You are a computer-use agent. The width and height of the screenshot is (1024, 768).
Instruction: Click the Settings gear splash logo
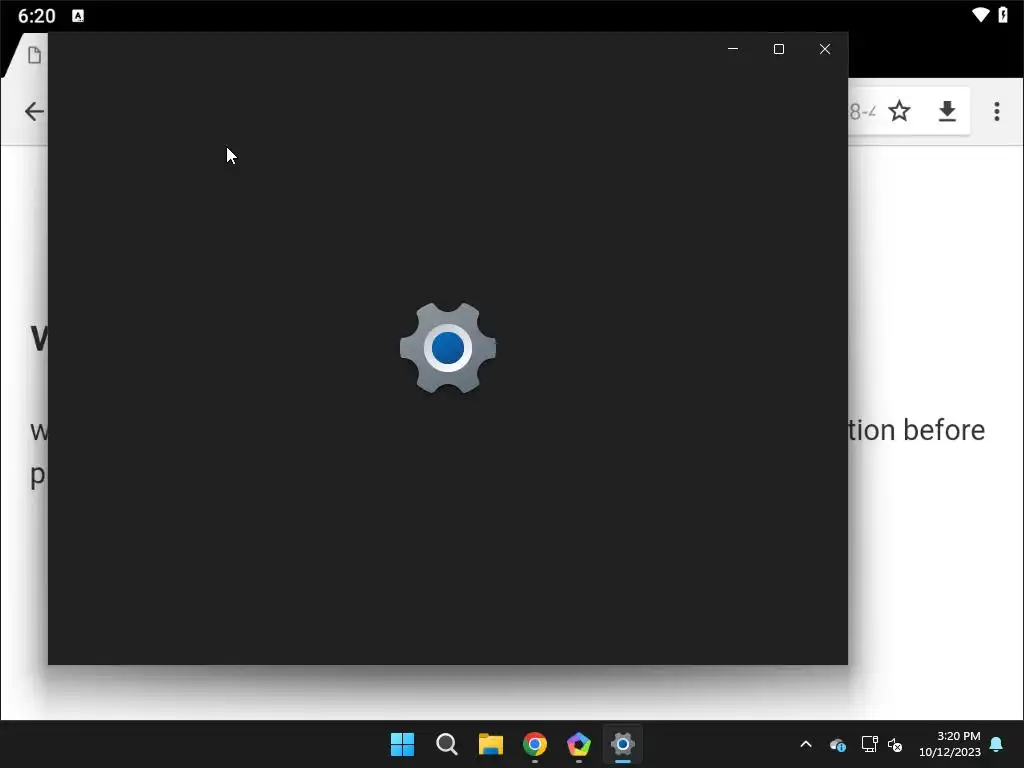[448, 347]
